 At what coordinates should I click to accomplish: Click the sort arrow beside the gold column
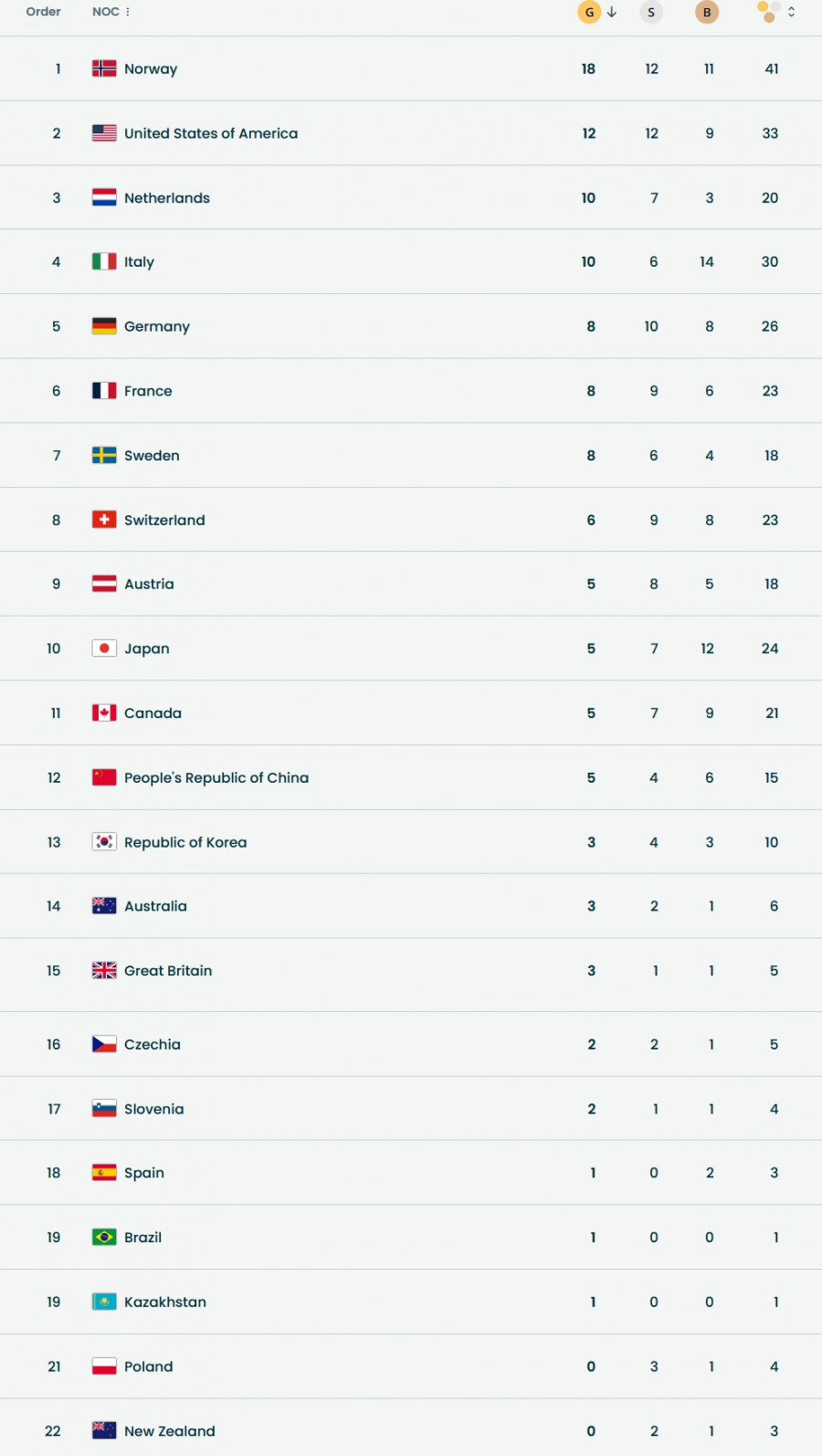coord(610,12)
